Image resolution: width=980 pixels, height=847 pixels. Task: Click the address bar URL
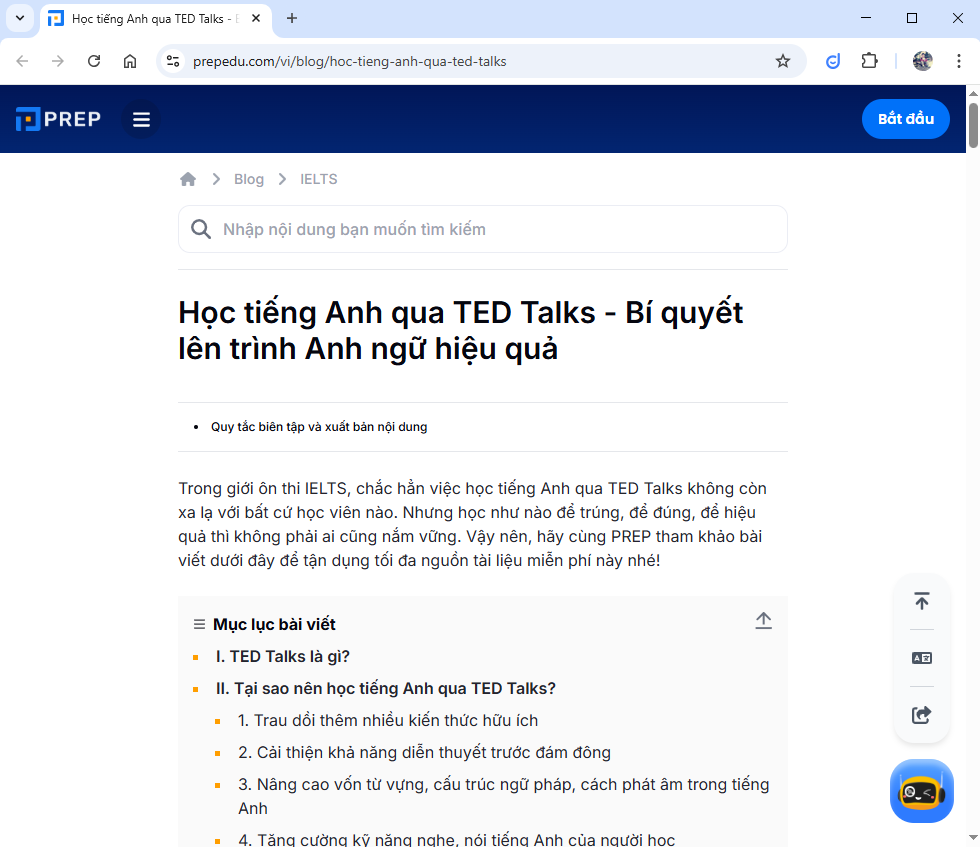pyautogui.click(x=349, y=61)
